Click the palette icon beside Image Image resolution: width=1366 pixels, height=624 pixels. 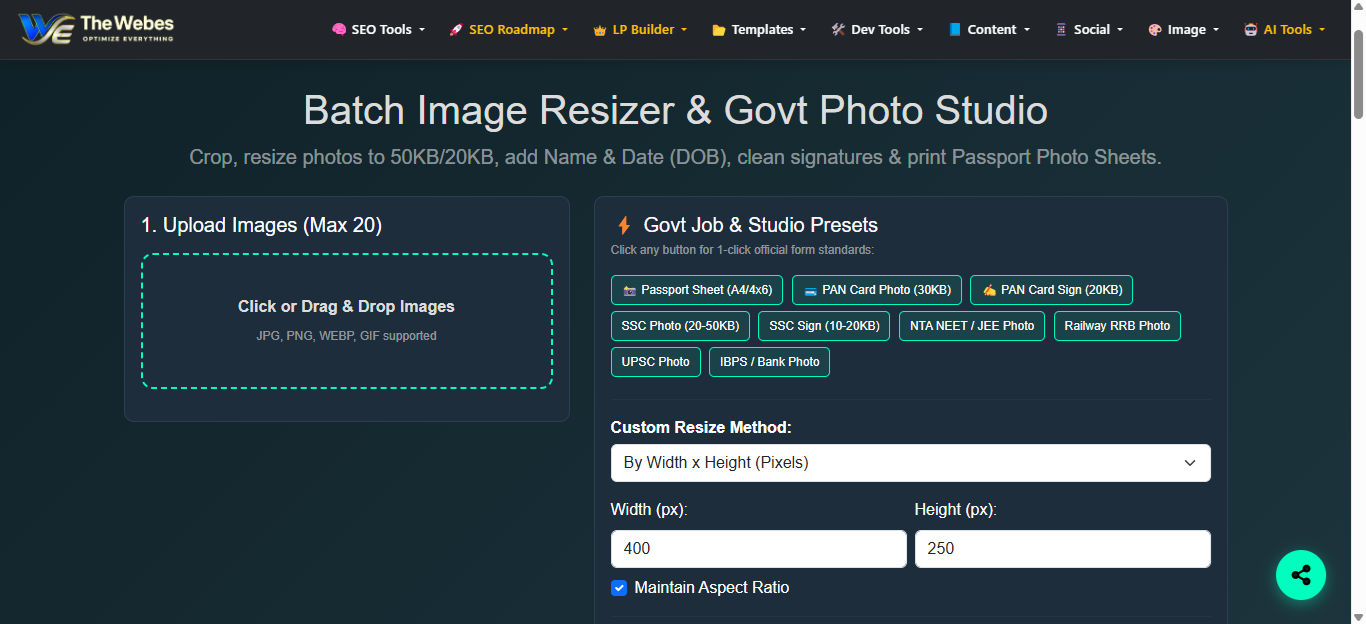1155,30
